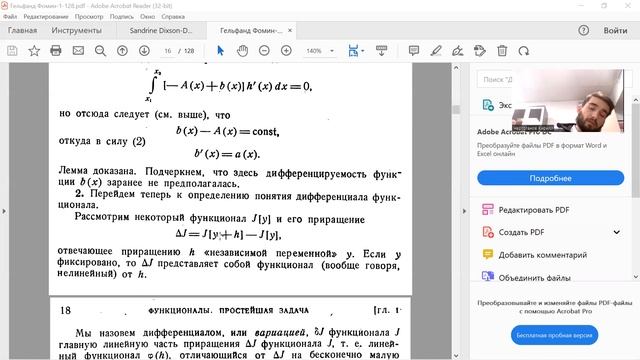640x360 pixels.
Task: Click the page number field showing 16
Action: [x=168, y=51]
